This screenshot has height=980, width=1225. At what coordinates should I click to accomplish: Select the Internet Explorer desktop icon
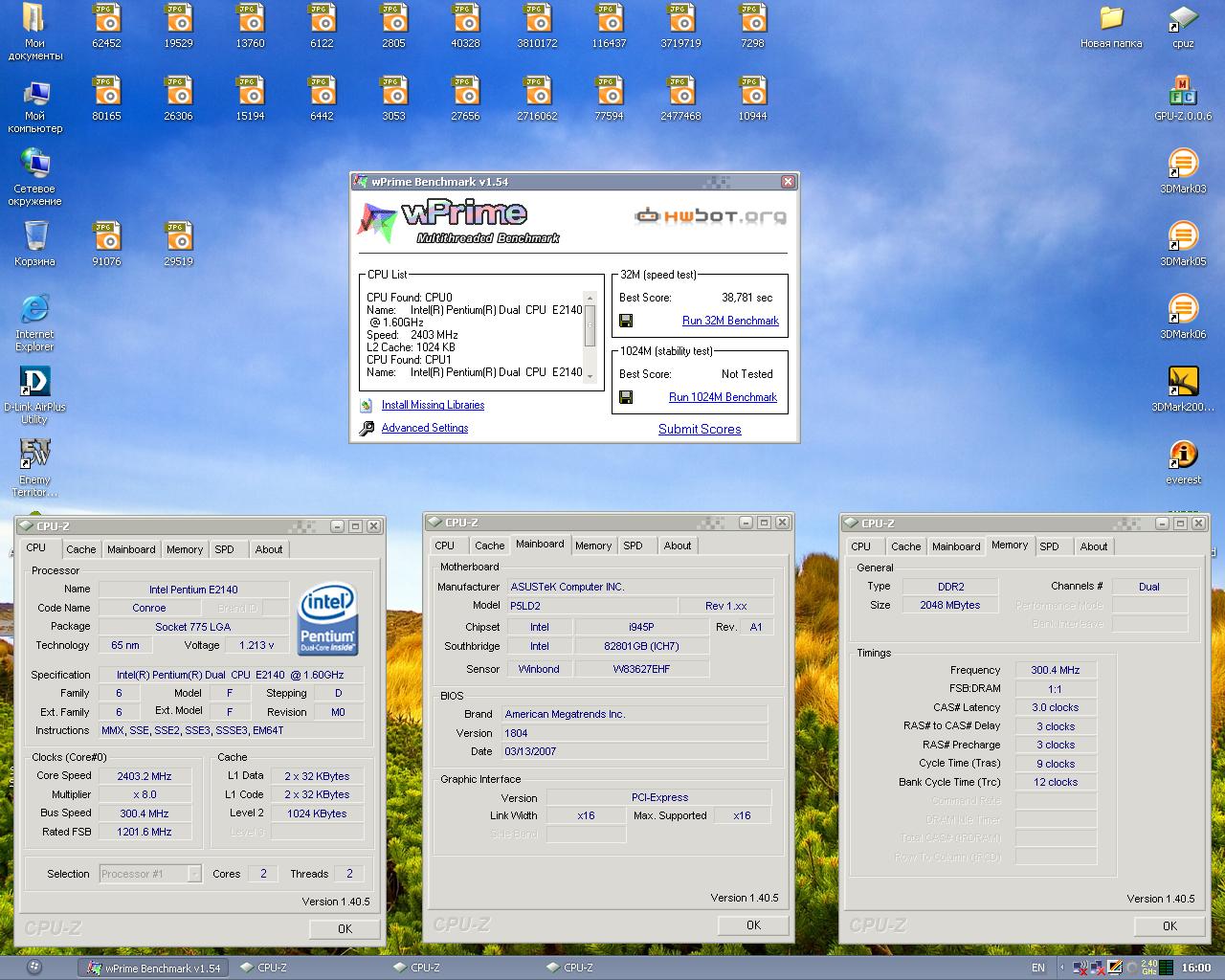coord(34,323)
